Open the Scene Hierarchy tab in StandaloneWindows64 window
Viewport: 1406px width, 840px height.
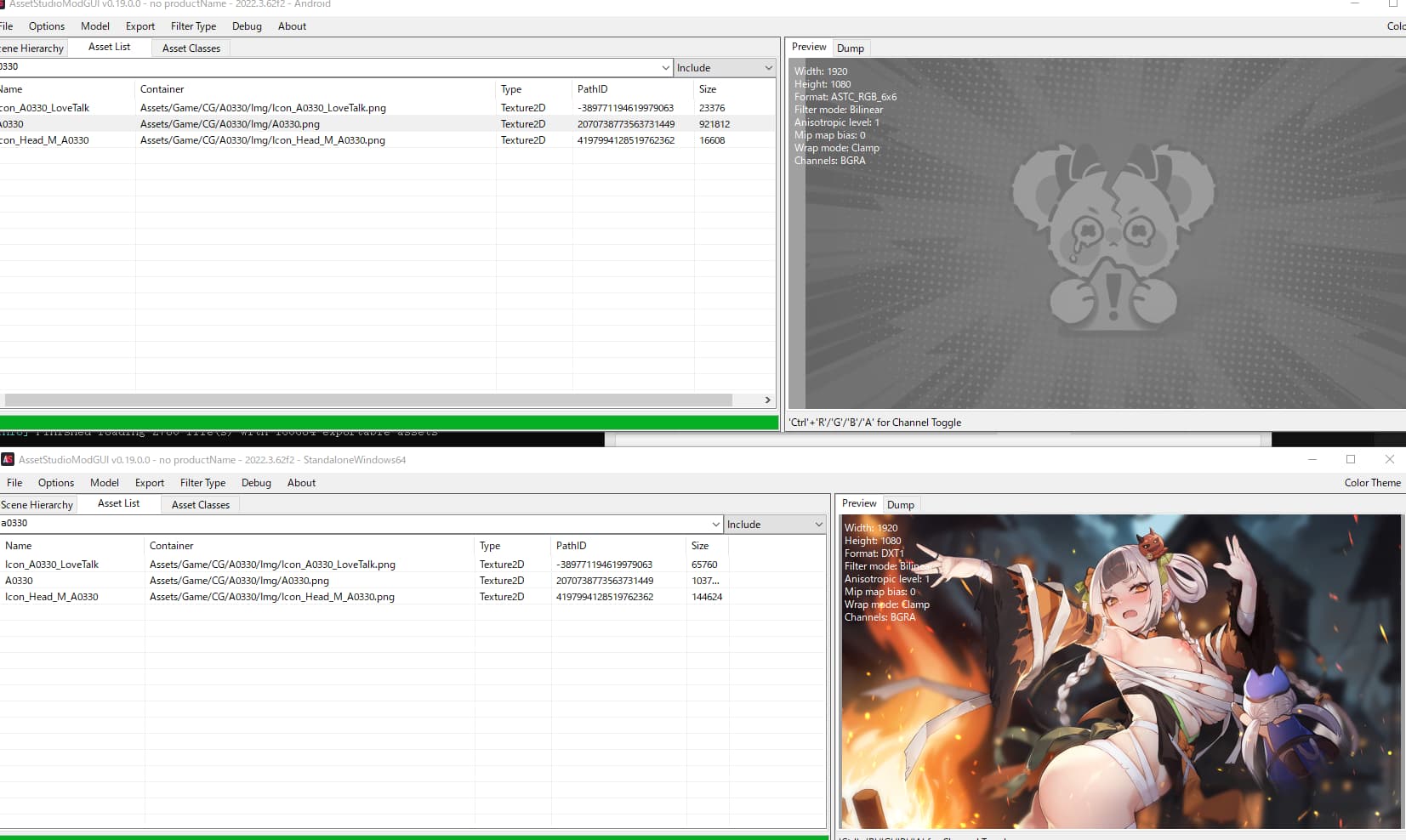point(37,505)
